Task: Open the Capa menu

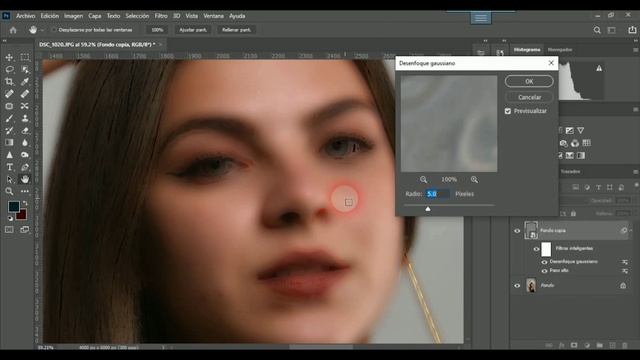Action: 95,16
